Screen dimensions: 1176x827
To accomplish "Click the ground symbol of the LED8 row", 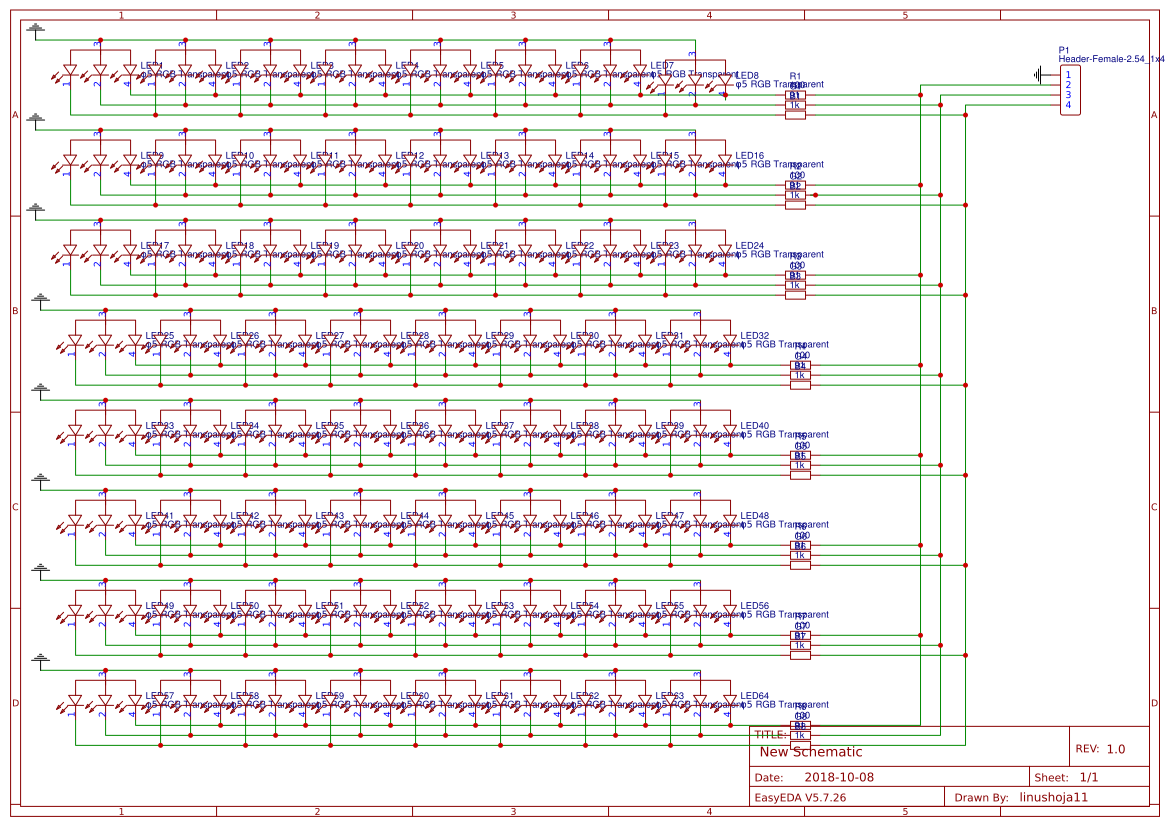I will coord(35,28).
